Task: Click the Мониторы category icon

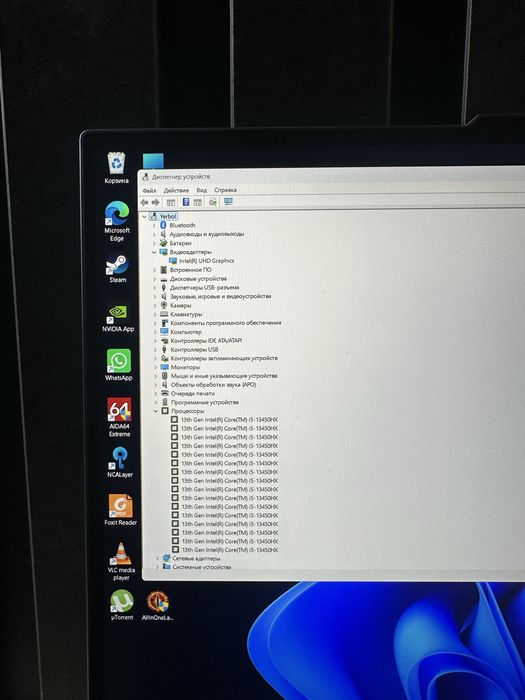Action: click(164, 367)
